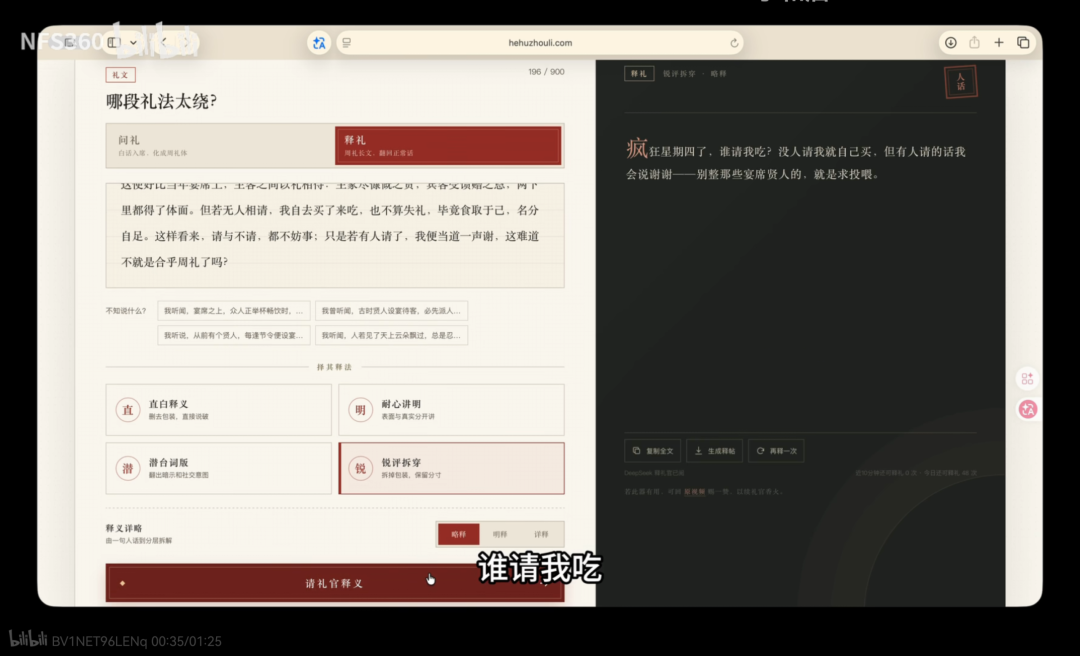Pick suggestion '我听闻,人若见了天上云朵飘过'

391,336
